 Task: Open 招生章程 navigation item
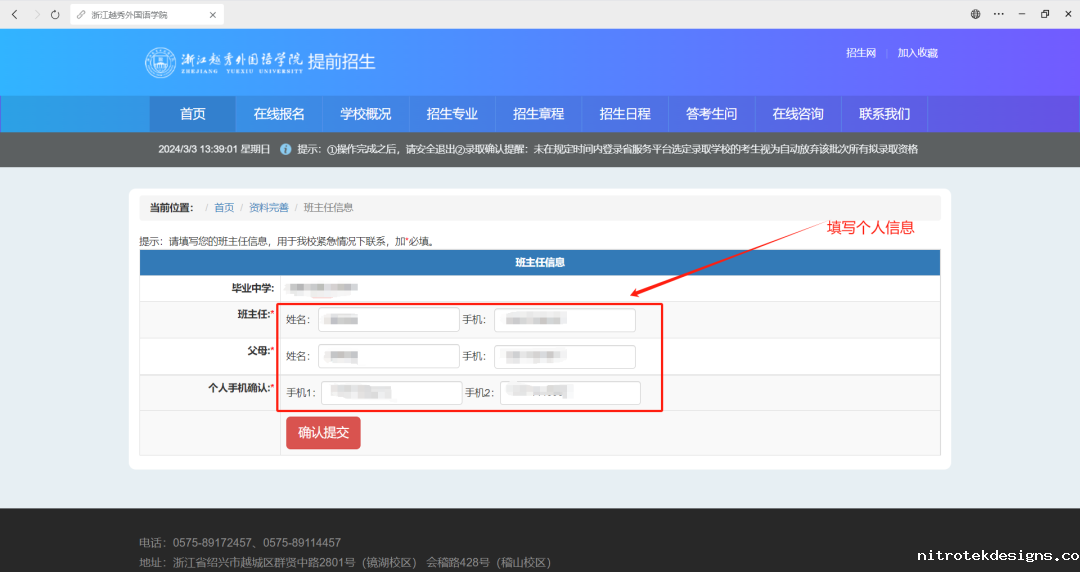point(539,114)
